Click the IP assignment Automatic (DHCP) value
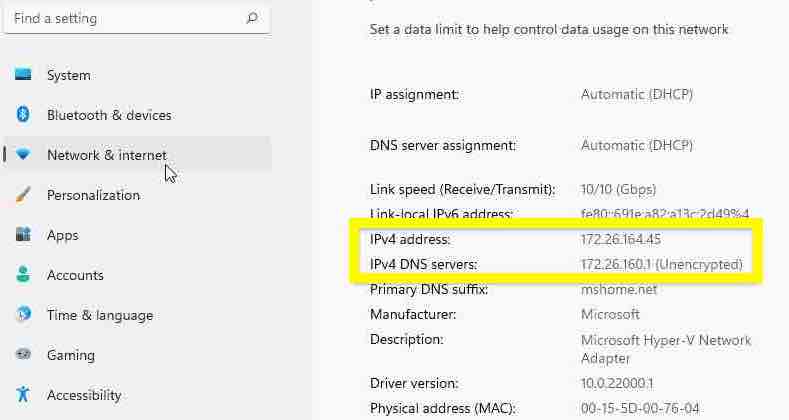 (x=636, y=95)
